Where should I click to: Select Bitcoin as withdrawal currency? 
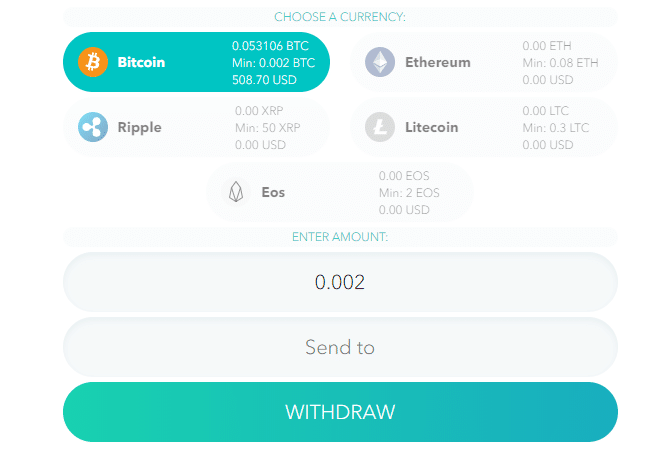pos(196,62)
